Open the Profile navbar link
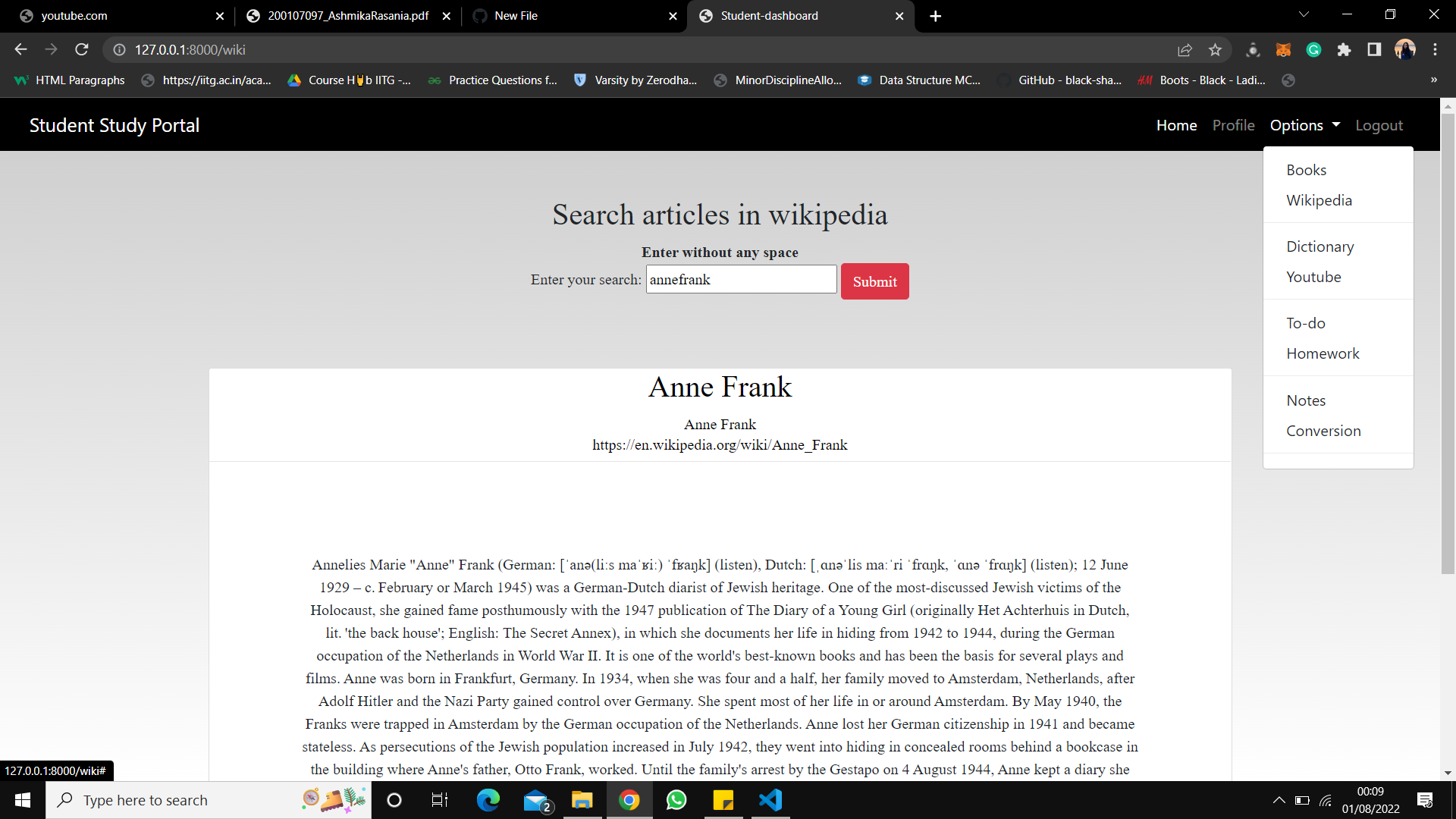 [x=1233, y=125]
